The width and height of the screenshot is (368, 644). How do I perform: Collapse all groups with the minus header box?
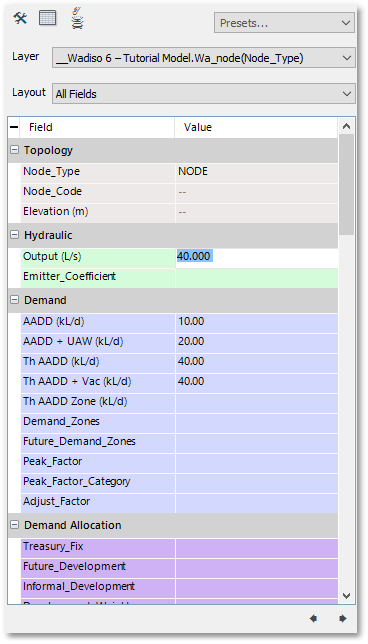14,127
